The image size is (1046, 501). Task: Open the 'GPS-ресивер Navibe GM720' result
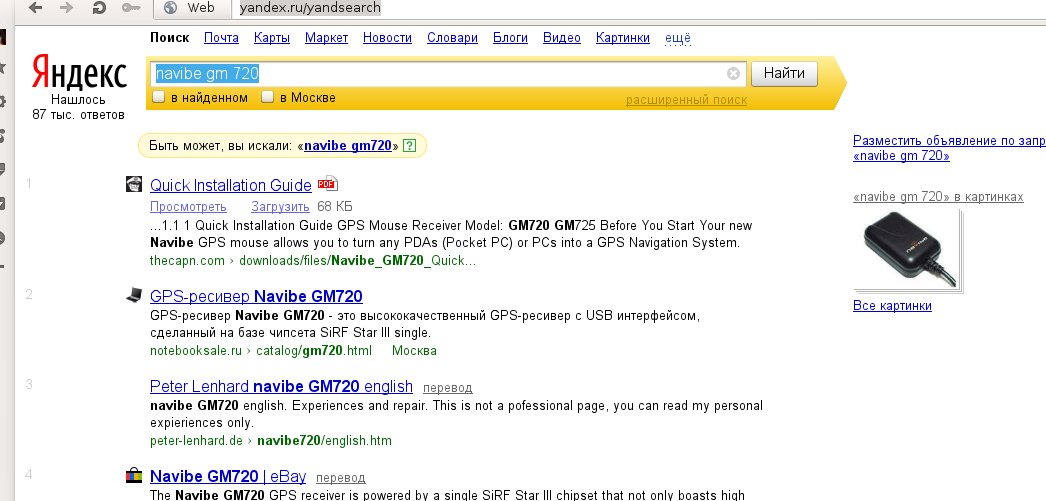(256, 296)
